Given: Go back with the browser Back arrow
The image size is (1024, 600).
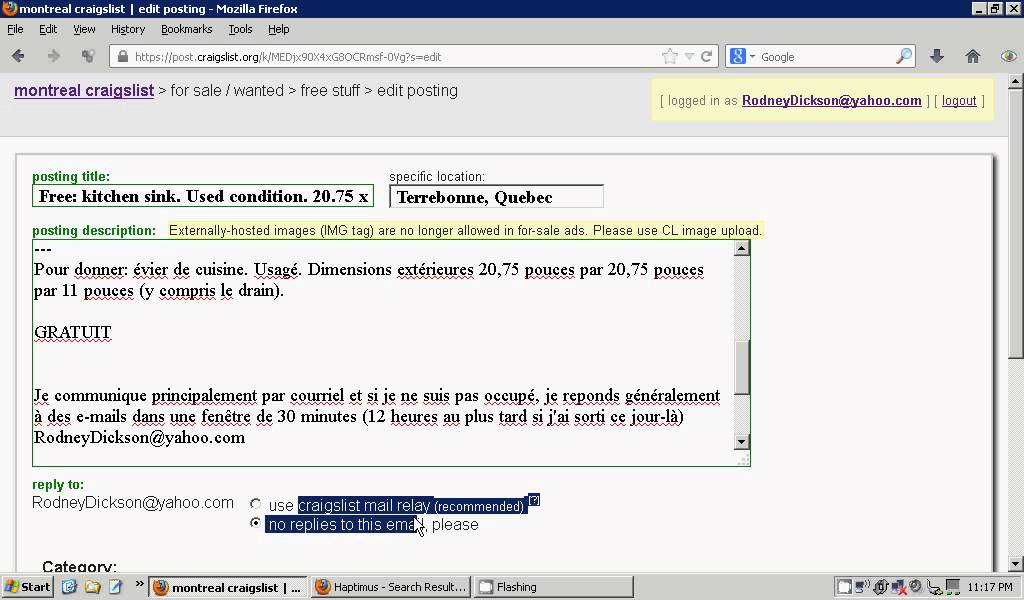Looking at the screenshot, I should pos(18,56).
